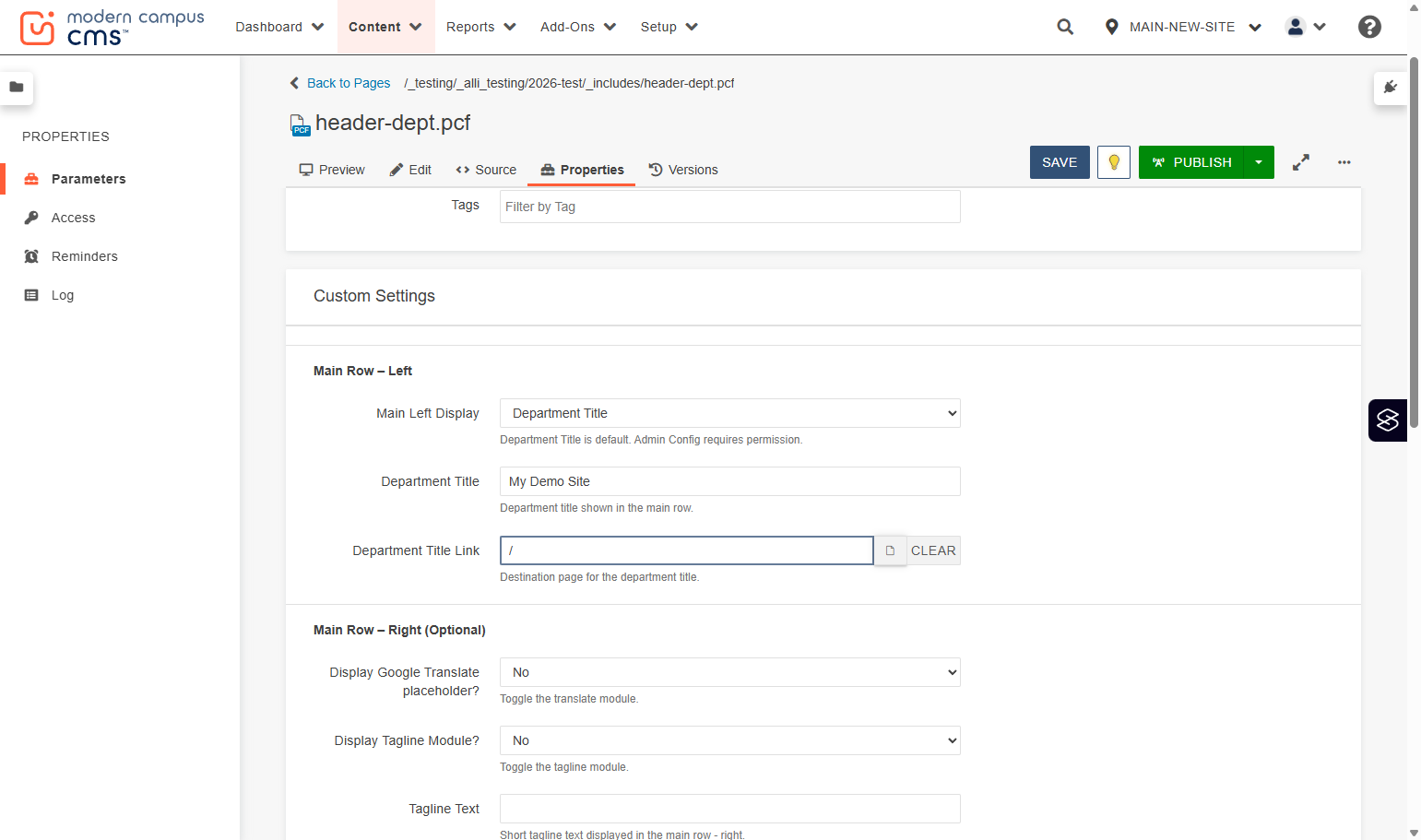
Task: Click the header-dept.pcf file type icon
Action: point(300,124)
